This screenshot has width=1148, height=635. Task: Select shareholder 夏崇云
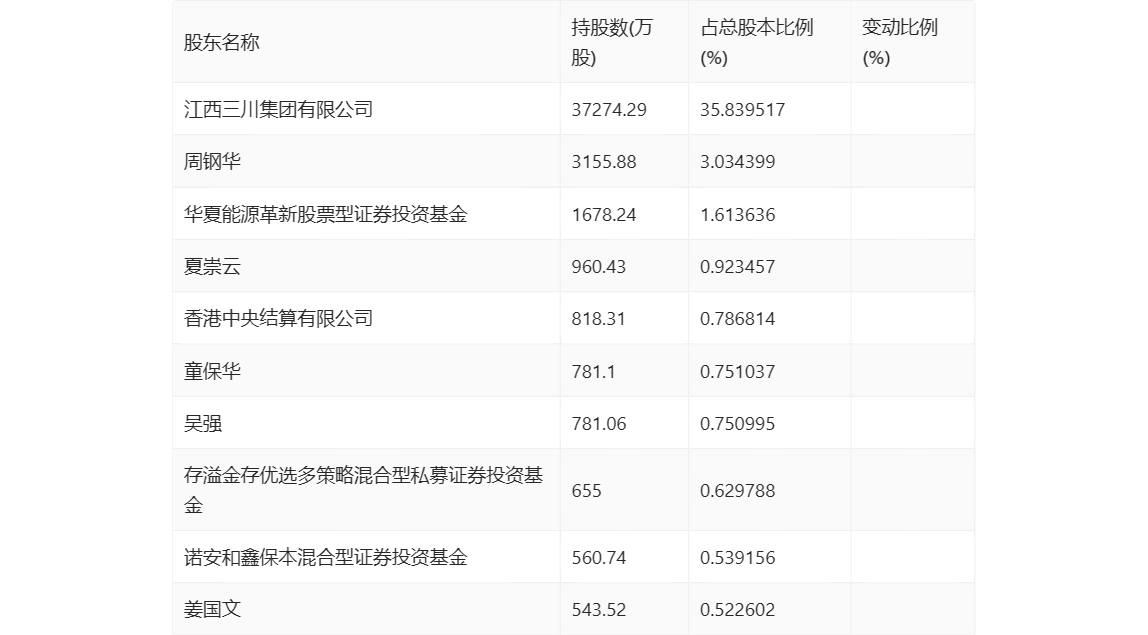coord(212,267)
